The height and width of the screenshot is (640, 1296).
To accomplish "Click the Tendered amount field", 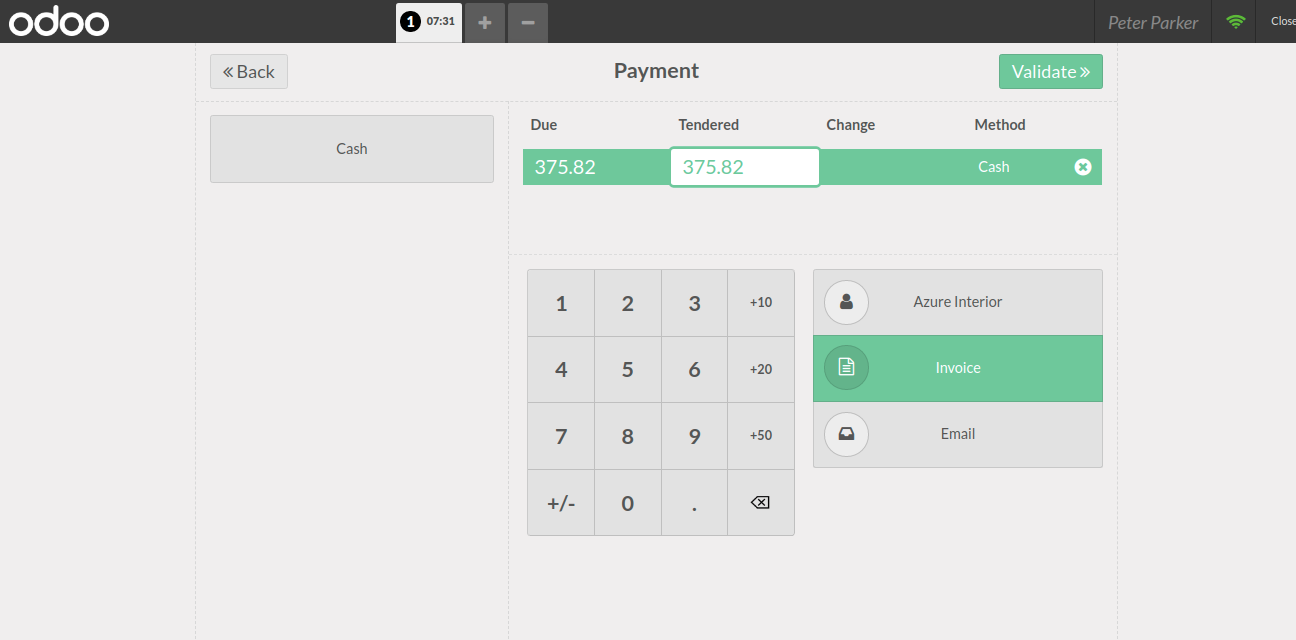I will click(x=744, y=167).
